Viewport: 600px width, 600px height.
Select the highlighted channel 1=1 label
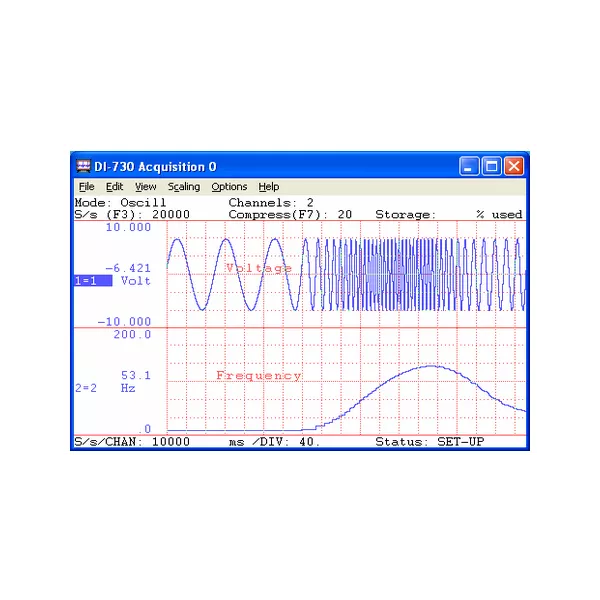coord(93,281)
